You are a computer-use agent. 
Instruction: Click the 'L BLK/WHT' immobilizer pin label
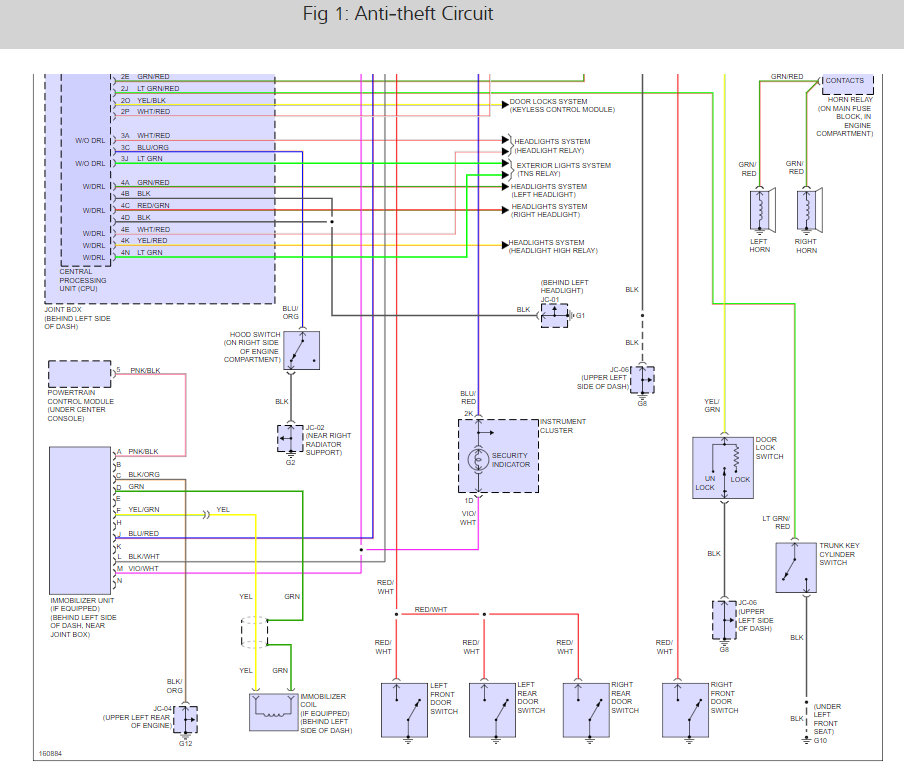point(138,557)
